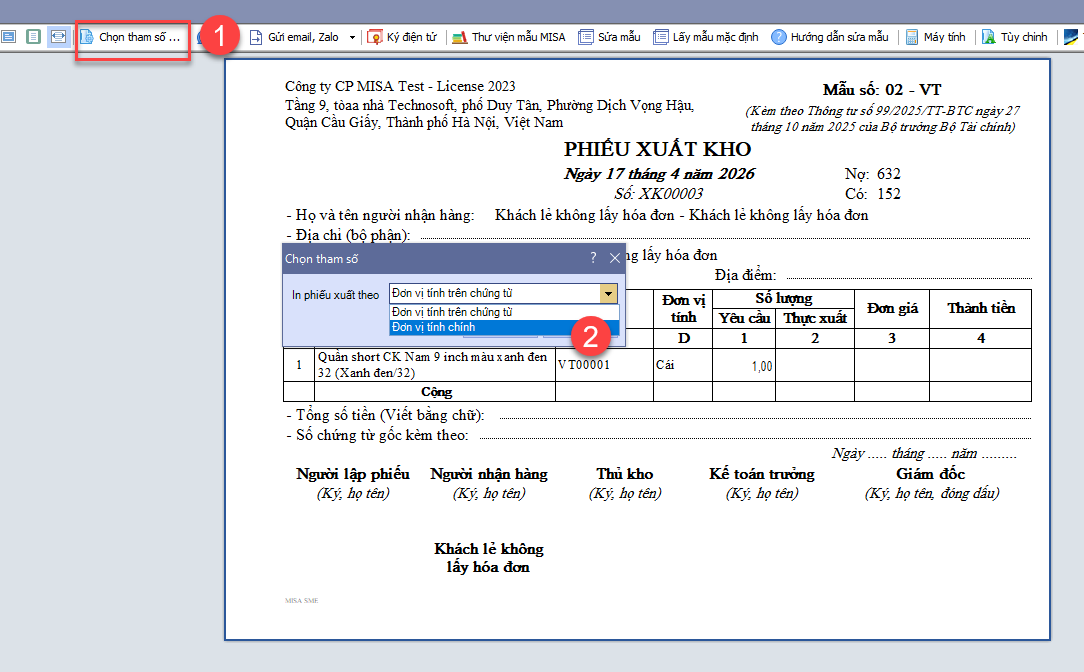Image resolution: width=1084 pixels, height=672 pixels.
Task: Open the "Tùy chỉnh" customization option
Action: (x=1014, y=37)
